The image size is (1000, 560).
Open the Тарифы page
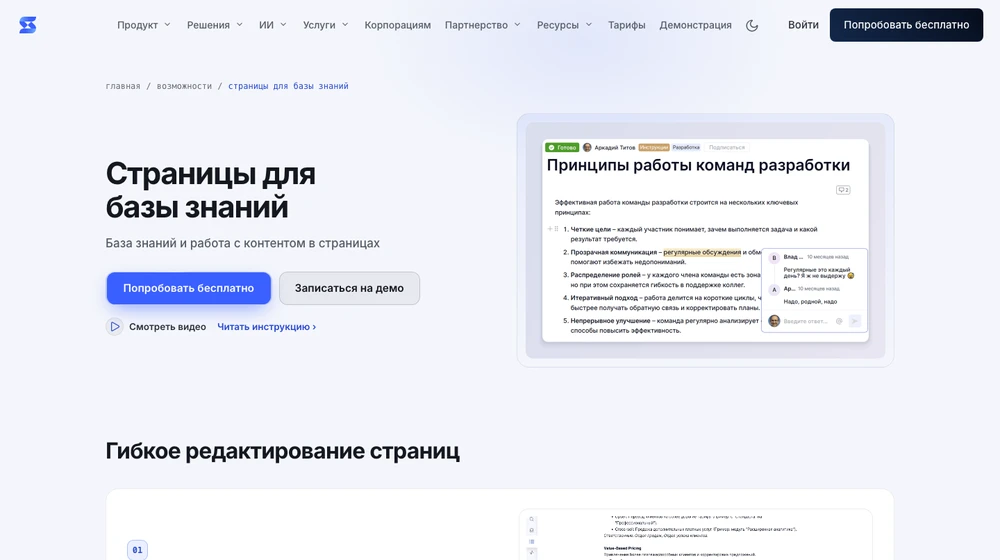(626, 25)
